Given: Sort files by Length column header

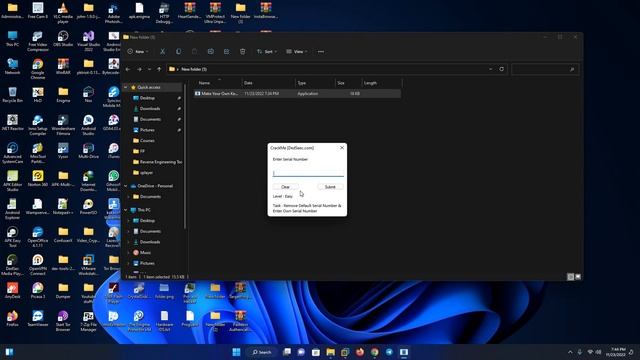Looking at the screenshot, I should tap(382, 83).
